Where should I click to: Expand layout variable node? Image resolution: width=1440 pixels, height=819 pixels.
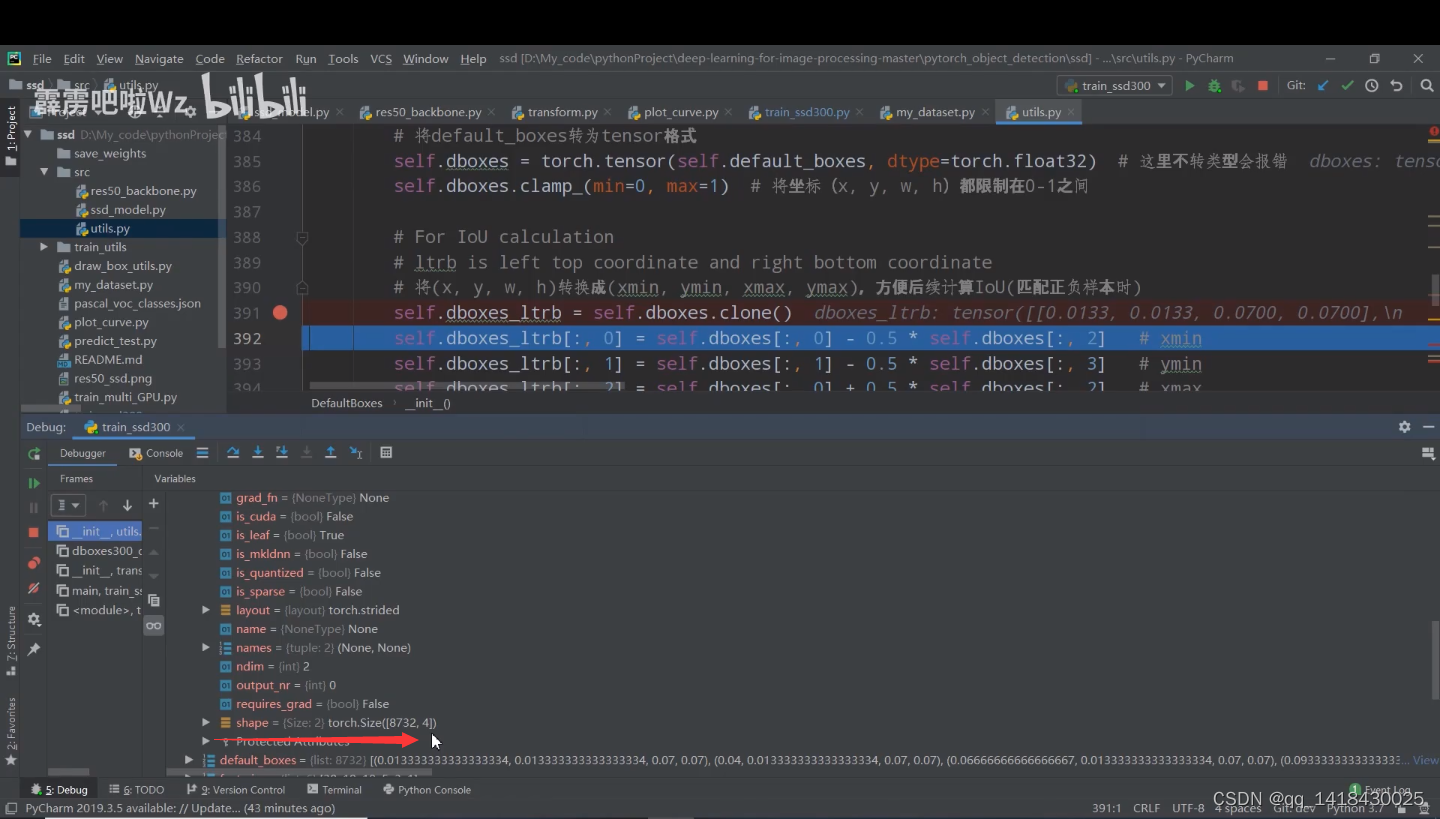click(206, 610)
